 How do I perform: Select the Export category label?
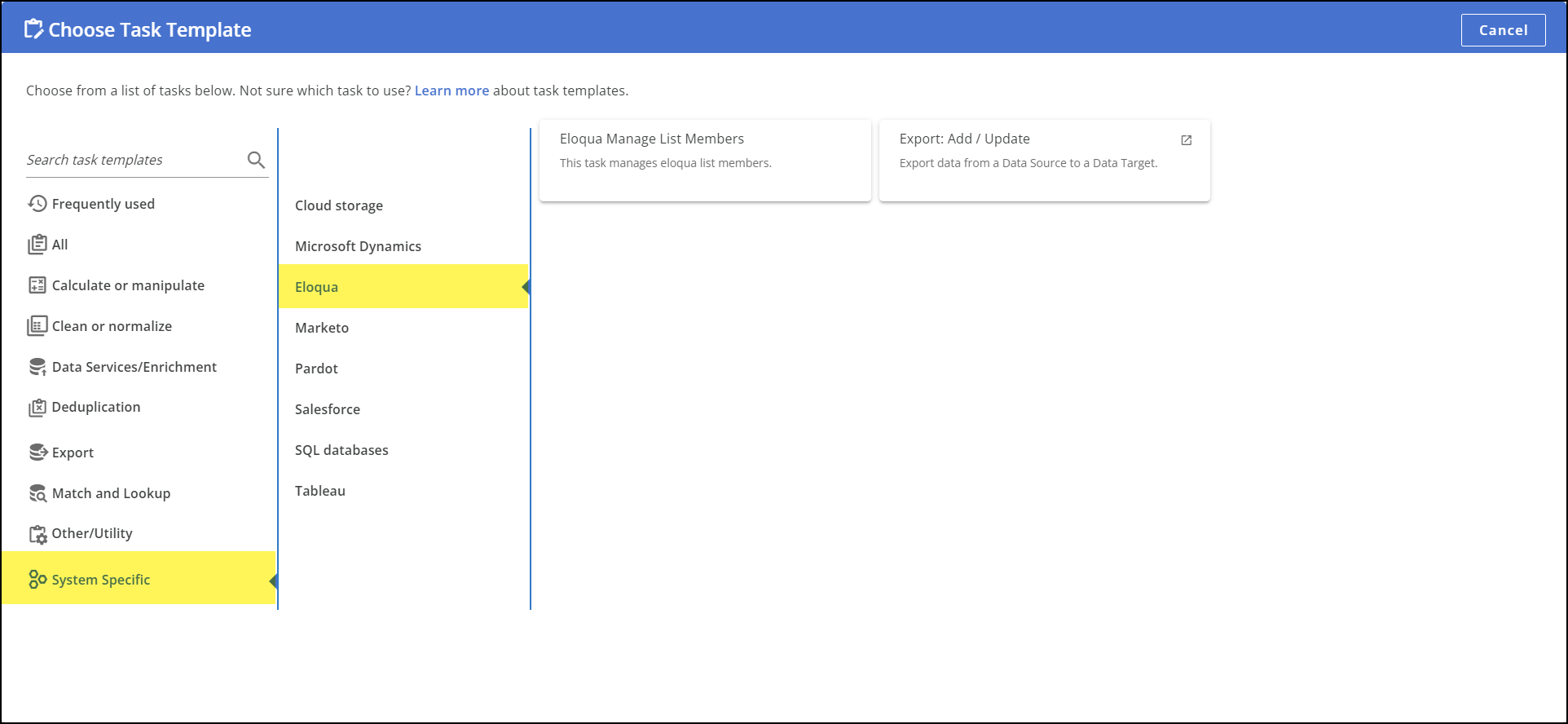click(73, 452)
